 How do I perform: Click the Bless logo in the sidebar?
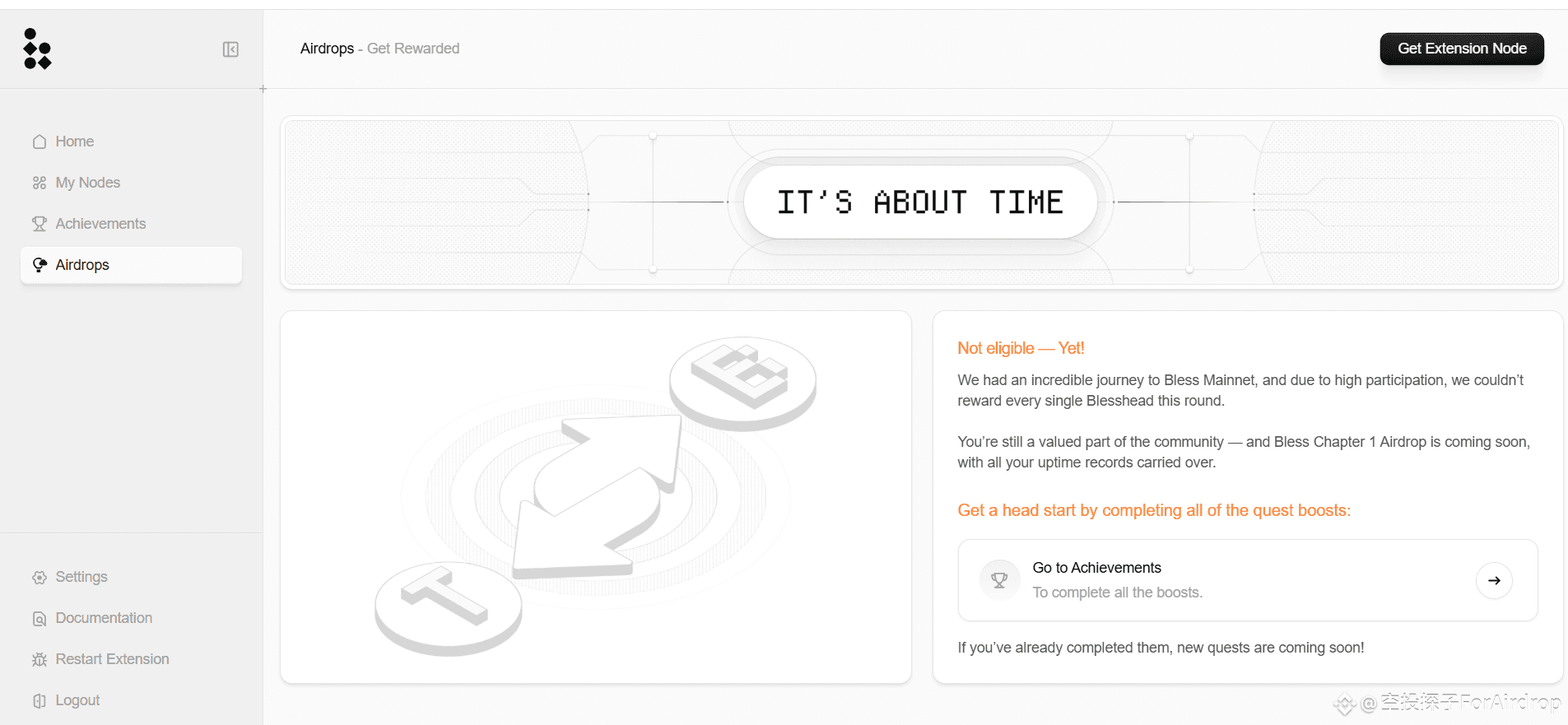click(x=38, y=49)
